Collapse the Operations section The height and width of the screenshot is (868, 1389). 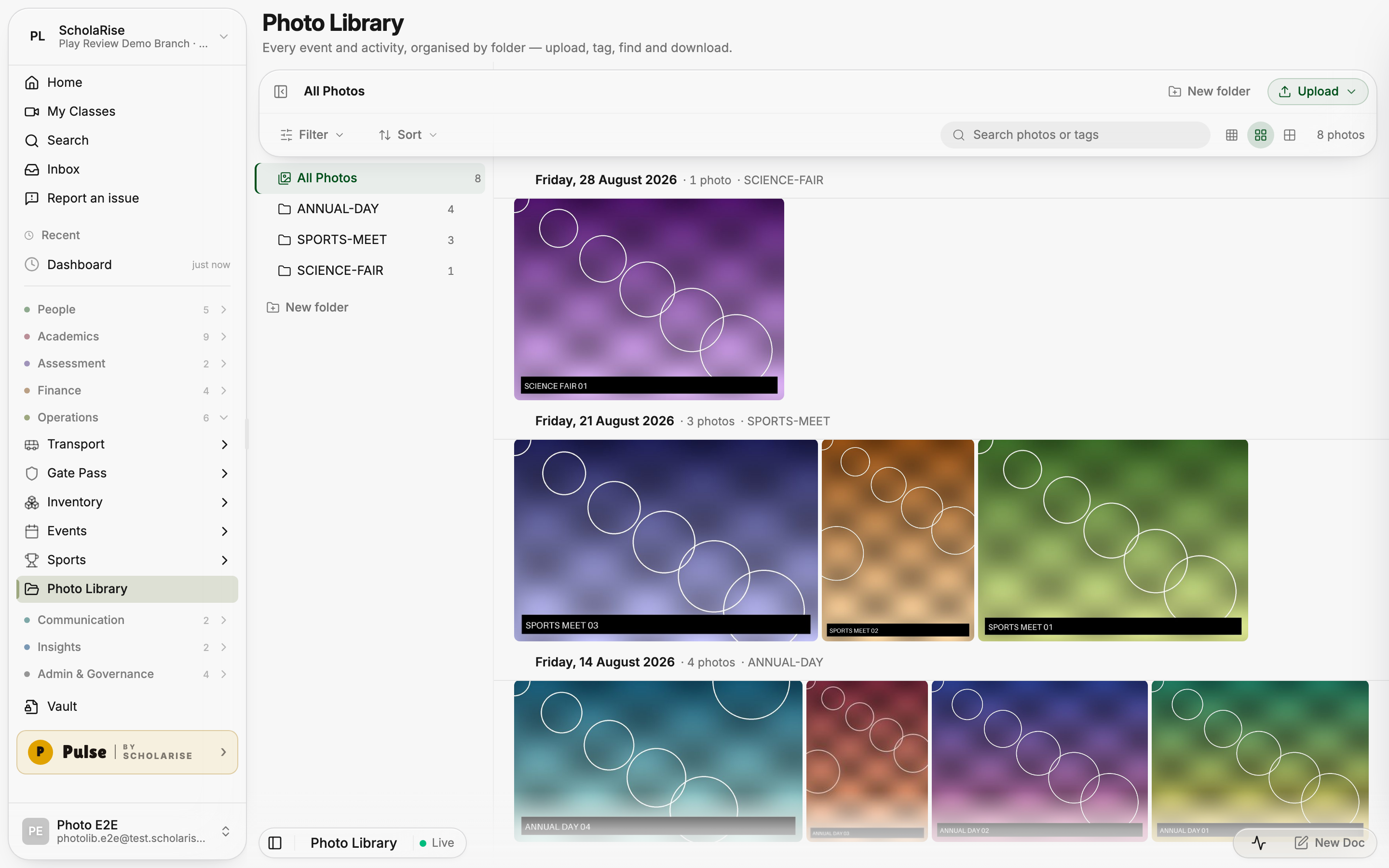(127, 417)
